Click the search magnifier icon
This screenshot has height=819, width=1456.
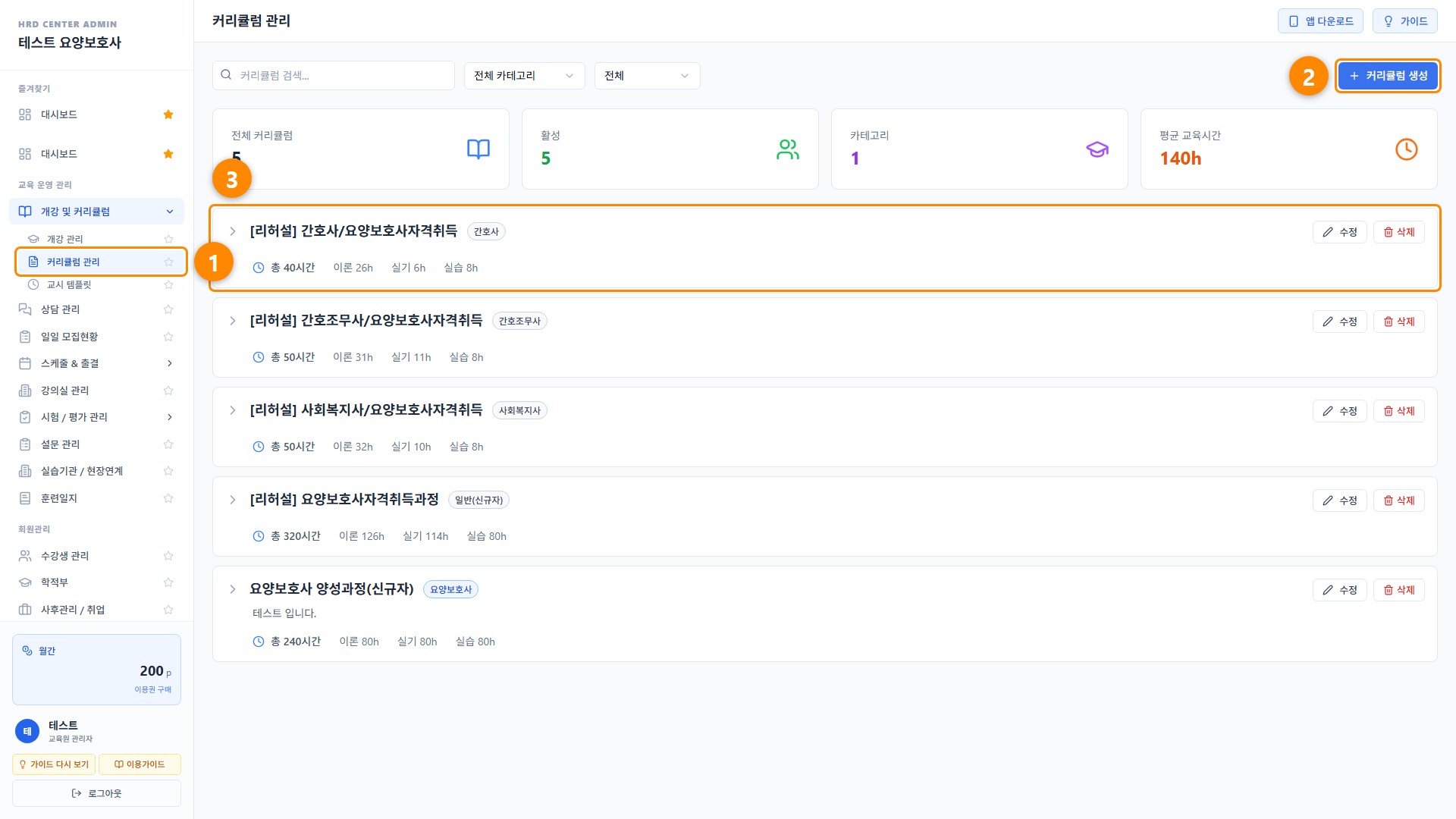pos(226,75)
